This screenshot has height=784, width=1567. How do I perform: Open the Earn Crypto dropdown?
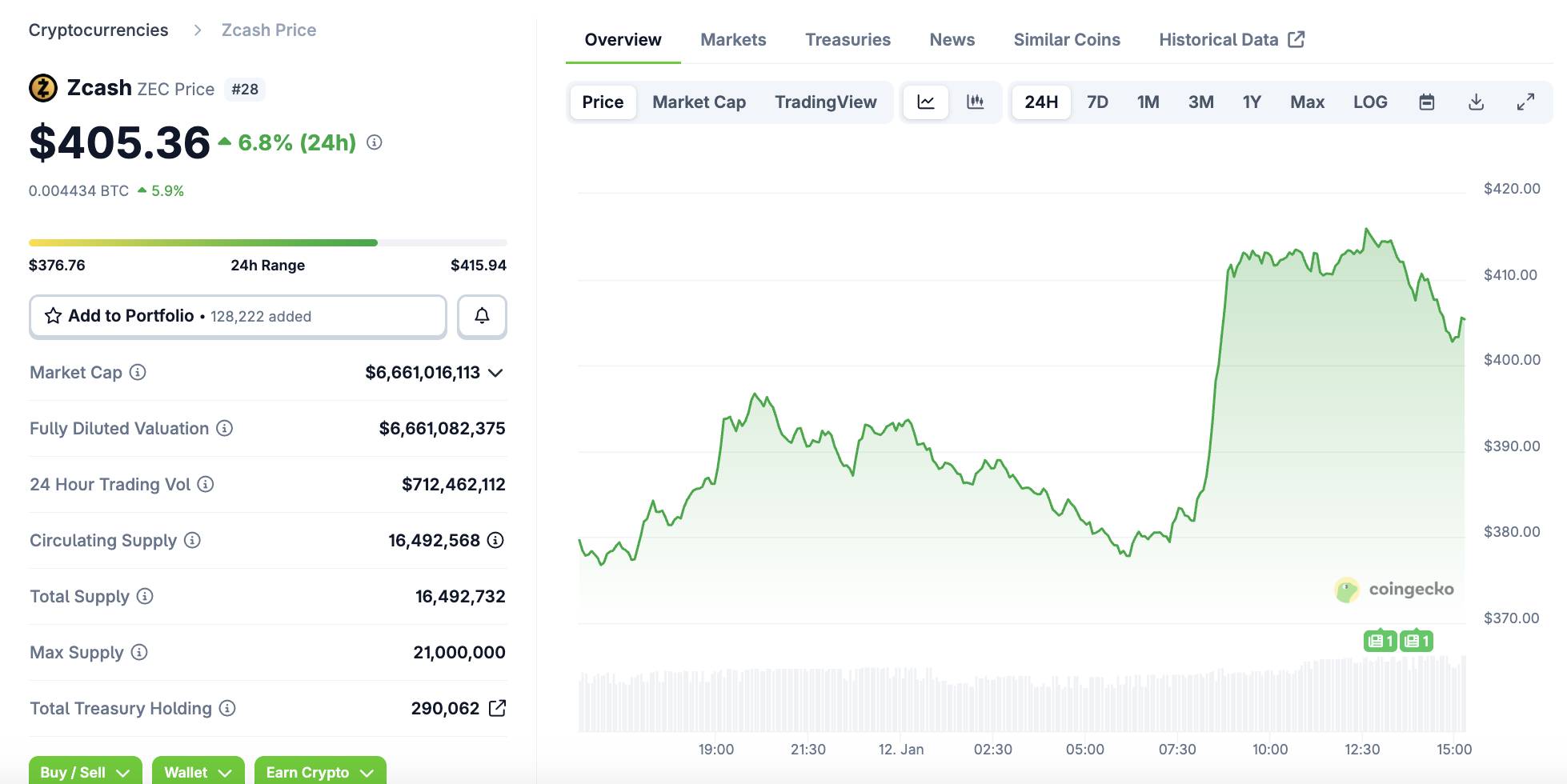click(x=319, y=771)
